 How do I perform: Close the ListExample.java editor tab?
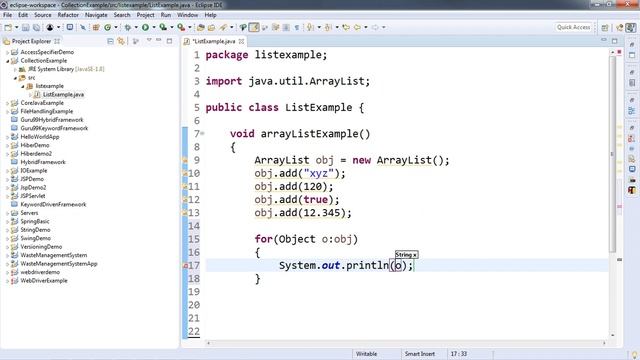pos(241,41)
